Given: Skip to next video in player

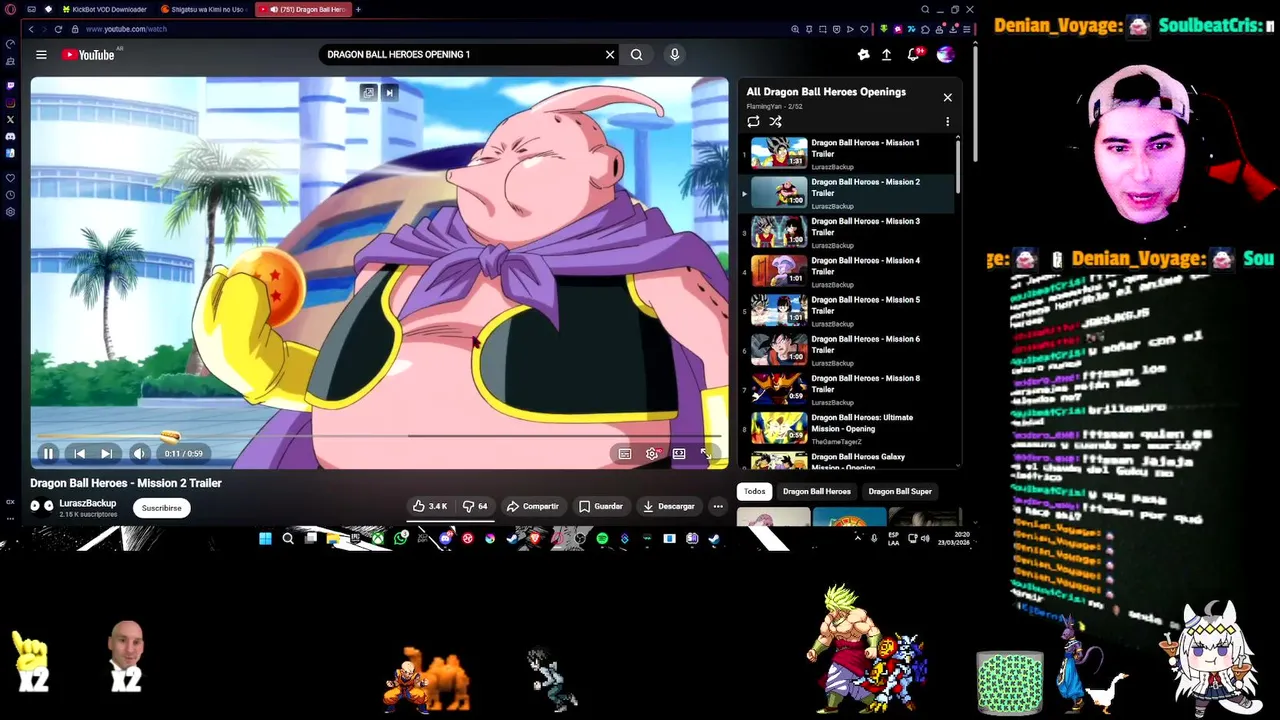Looking at the screenshot, I should pos(106,454).
